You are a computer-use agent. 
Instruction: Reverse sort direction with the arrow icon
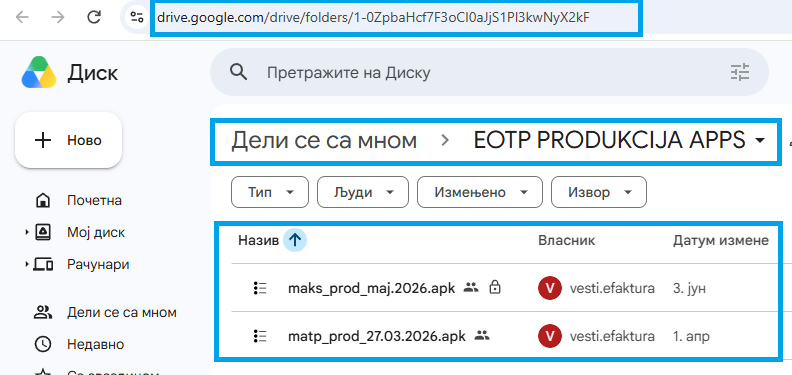[295, 241]
